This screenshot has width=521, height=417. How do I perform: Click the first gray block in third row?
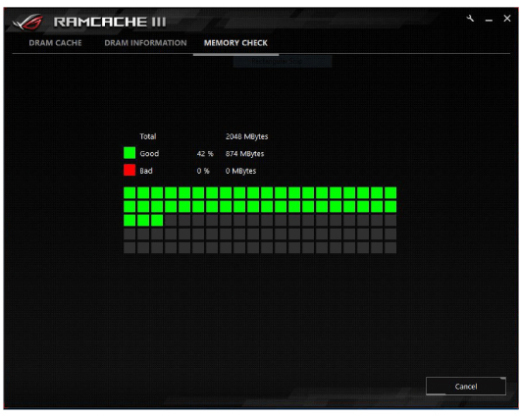[171, 220]
